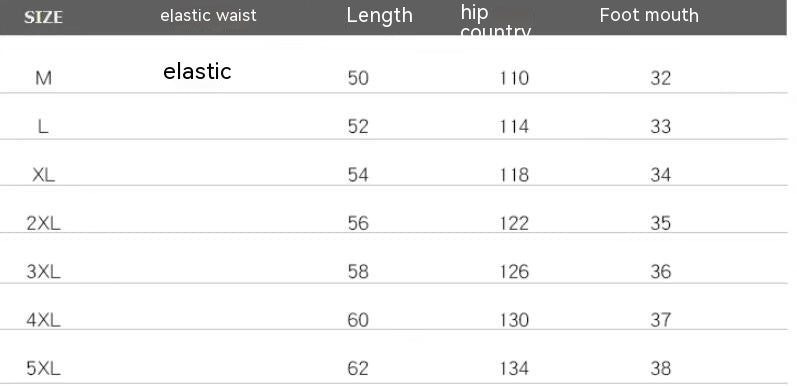Screen dimensions: 797x386
Task: Select hip value 126
Action: 514,272
